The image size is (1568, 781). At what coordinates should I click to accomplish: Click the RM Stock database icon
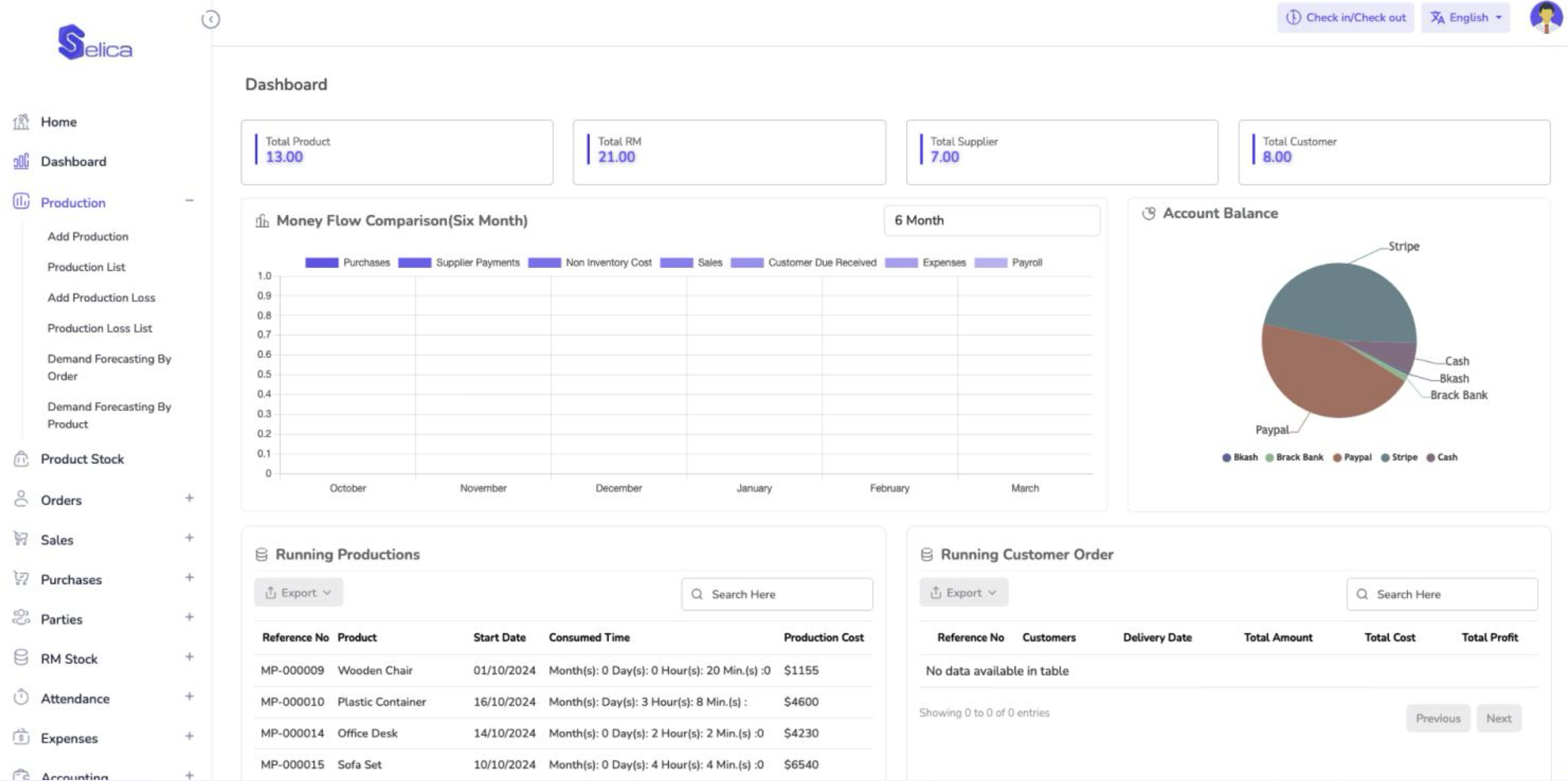[x=21, y=658]
